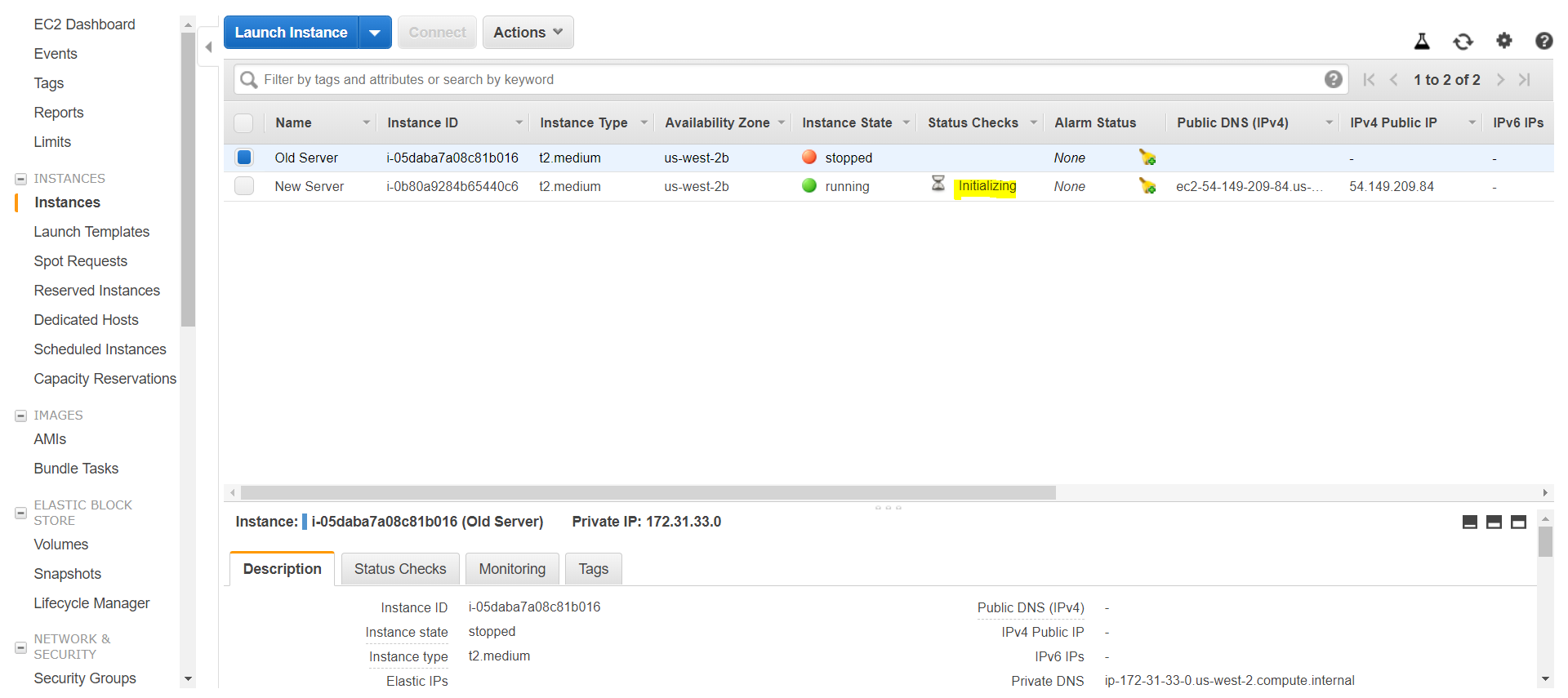Screen dimensions: 1568x698
Task: Toggle the select-all instances checkbox
Action: coord(243,123)
